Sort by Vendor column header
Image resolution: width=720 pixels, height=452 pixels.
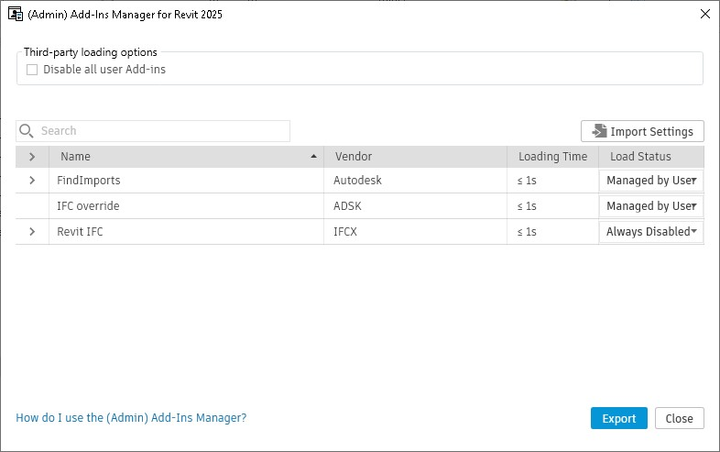[x=354, y=157]
